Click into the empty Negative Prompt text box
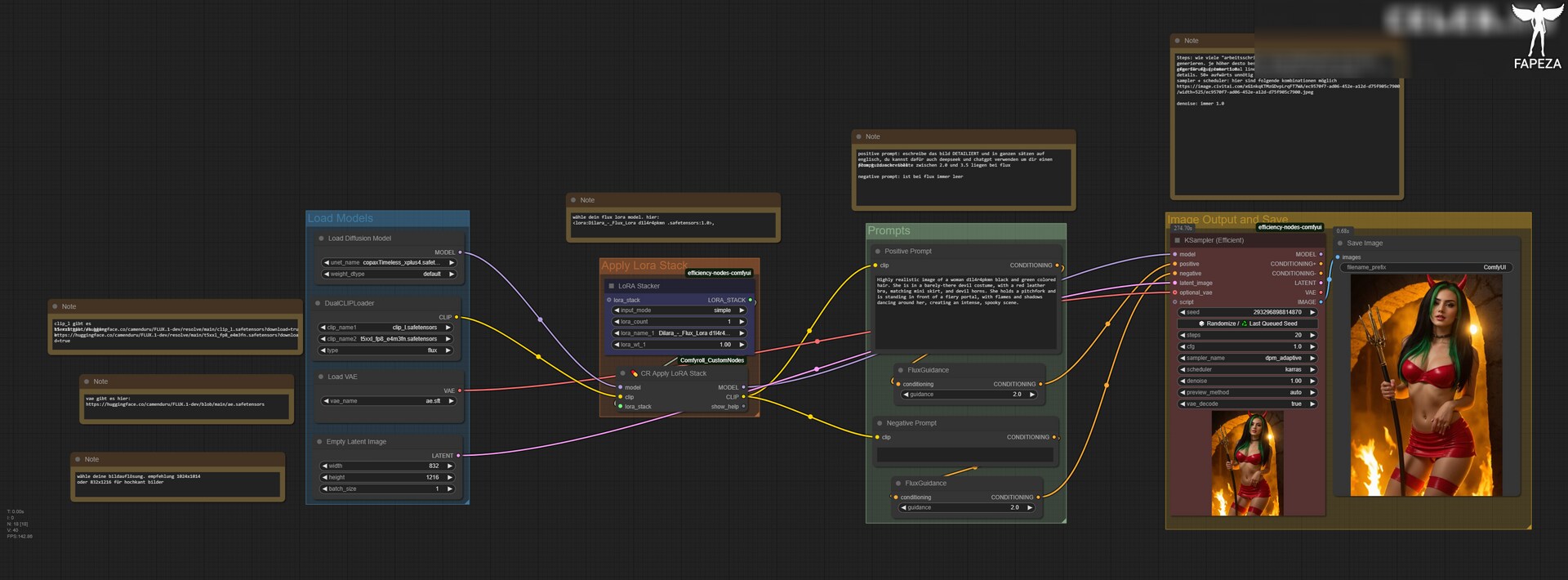Image resolution: width=1568 pixels, height=580 pixels. pyautogui.click(x=965, y=455)
